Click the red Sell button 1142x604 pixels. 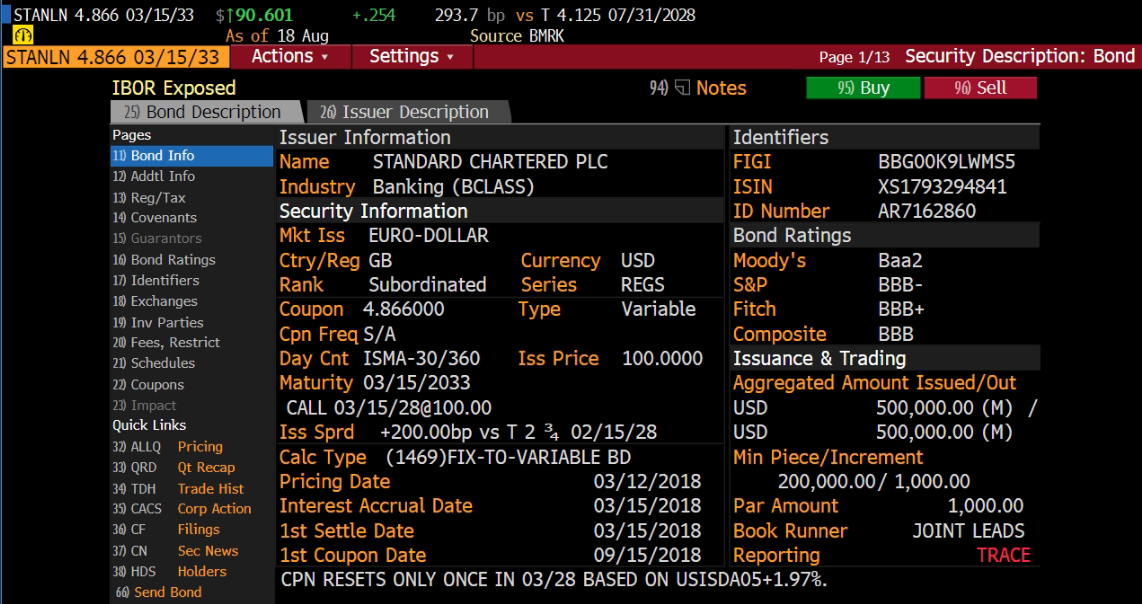click(980, 88)
